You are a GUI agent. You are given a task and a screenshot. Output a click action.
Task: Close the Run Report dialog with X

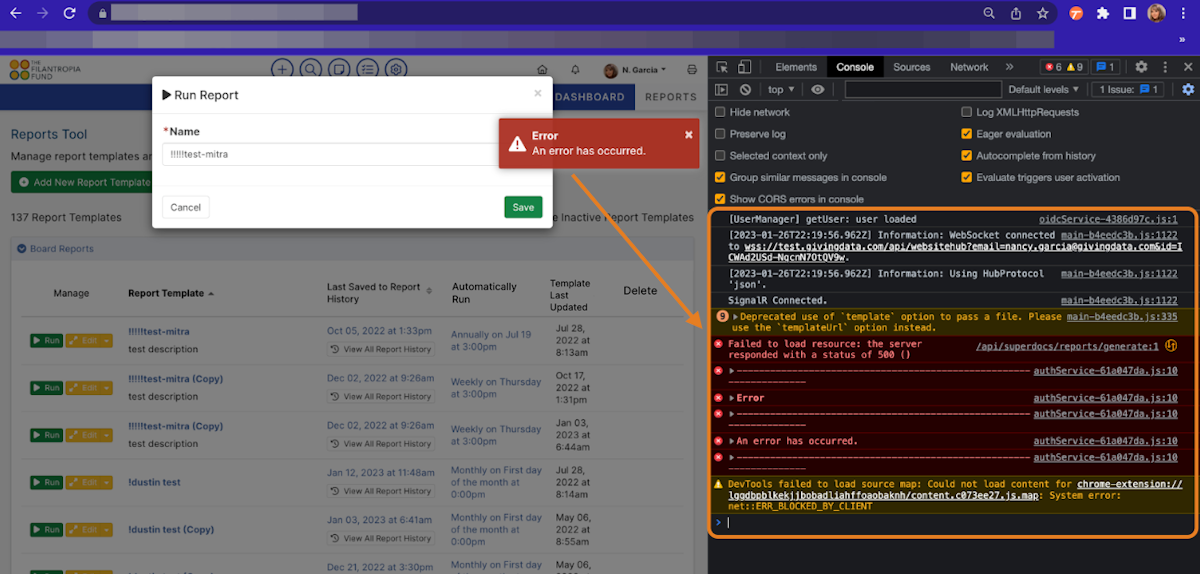(x=537, y=93)
